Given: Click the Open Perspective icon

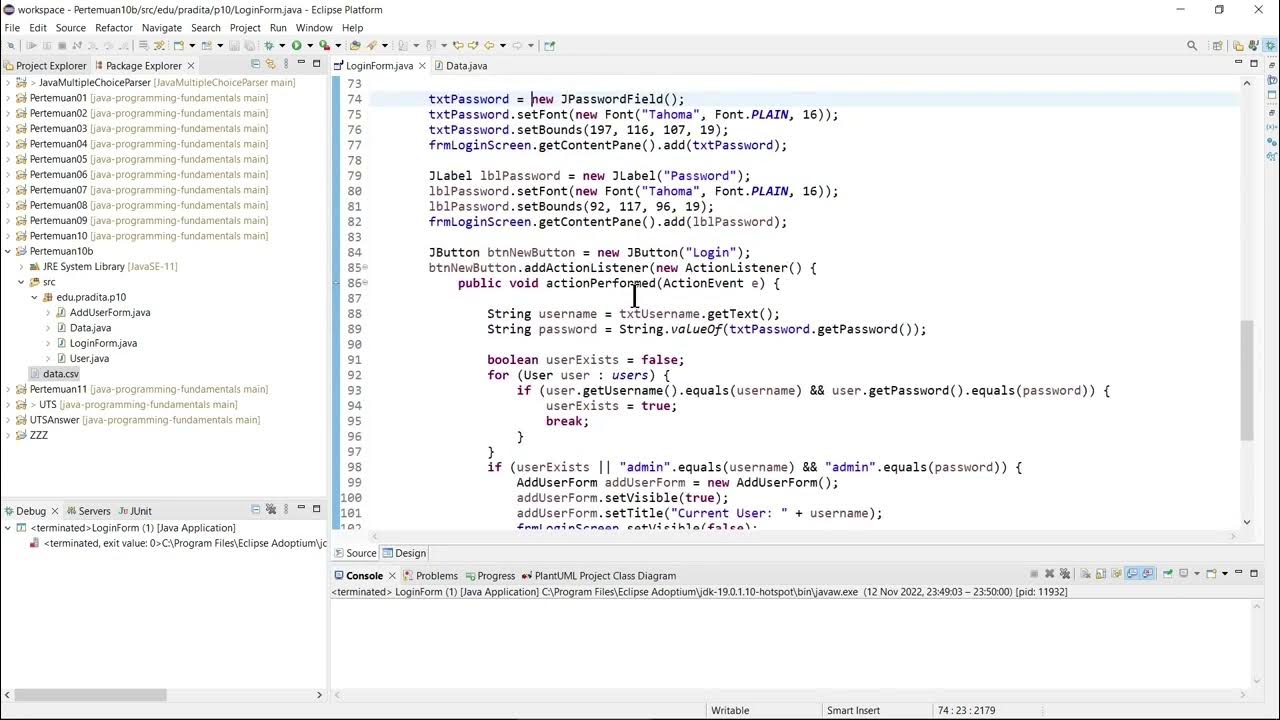Looking at the screenshot, I should pos(1218,45).
